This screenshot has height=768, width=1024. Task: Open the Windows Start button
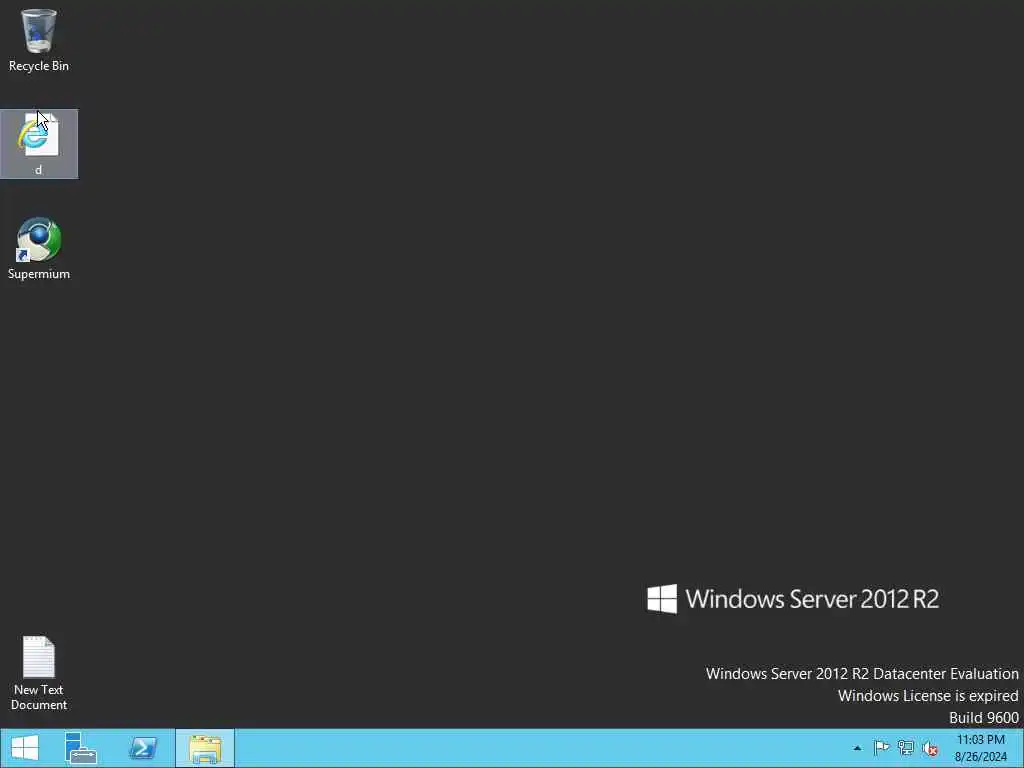(25, 748)
